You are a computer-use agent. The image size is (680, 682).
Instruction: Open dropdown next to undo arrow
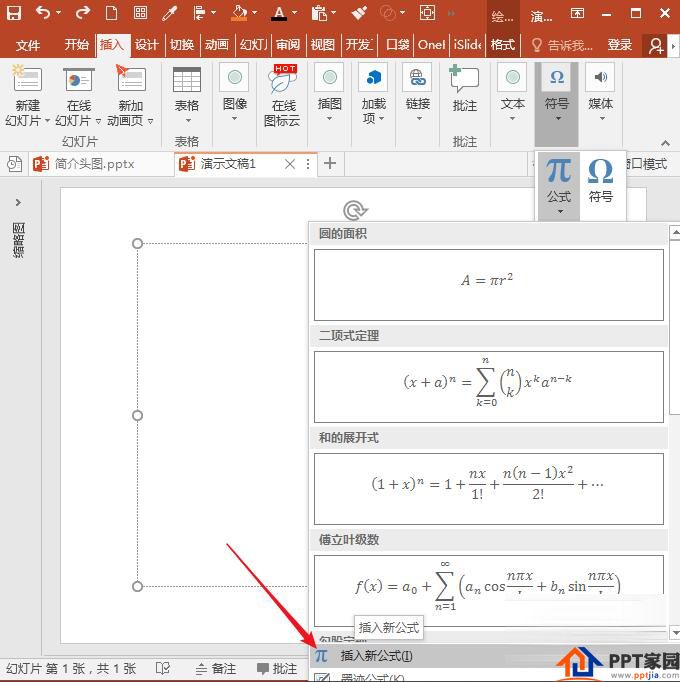tap(58, 13)
